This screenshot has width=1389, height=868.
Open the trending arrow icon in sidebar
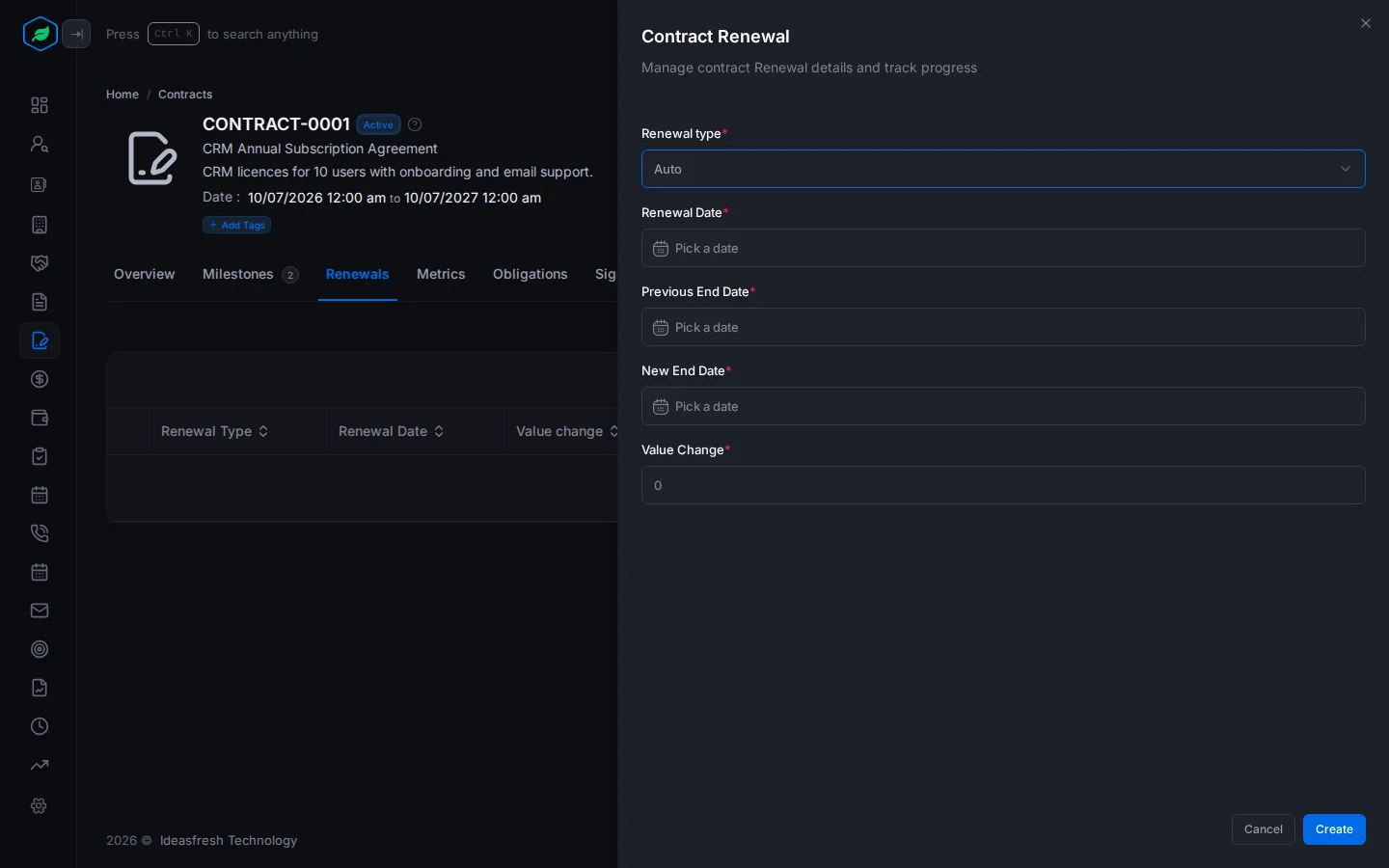pyautogui.click(x=40, y=765)
